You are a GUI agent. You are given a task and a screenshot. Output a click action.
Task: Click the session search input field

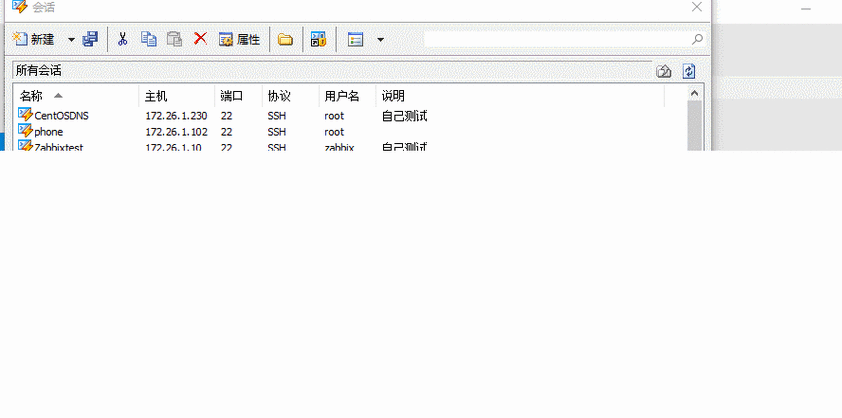(x=556, y=39)
